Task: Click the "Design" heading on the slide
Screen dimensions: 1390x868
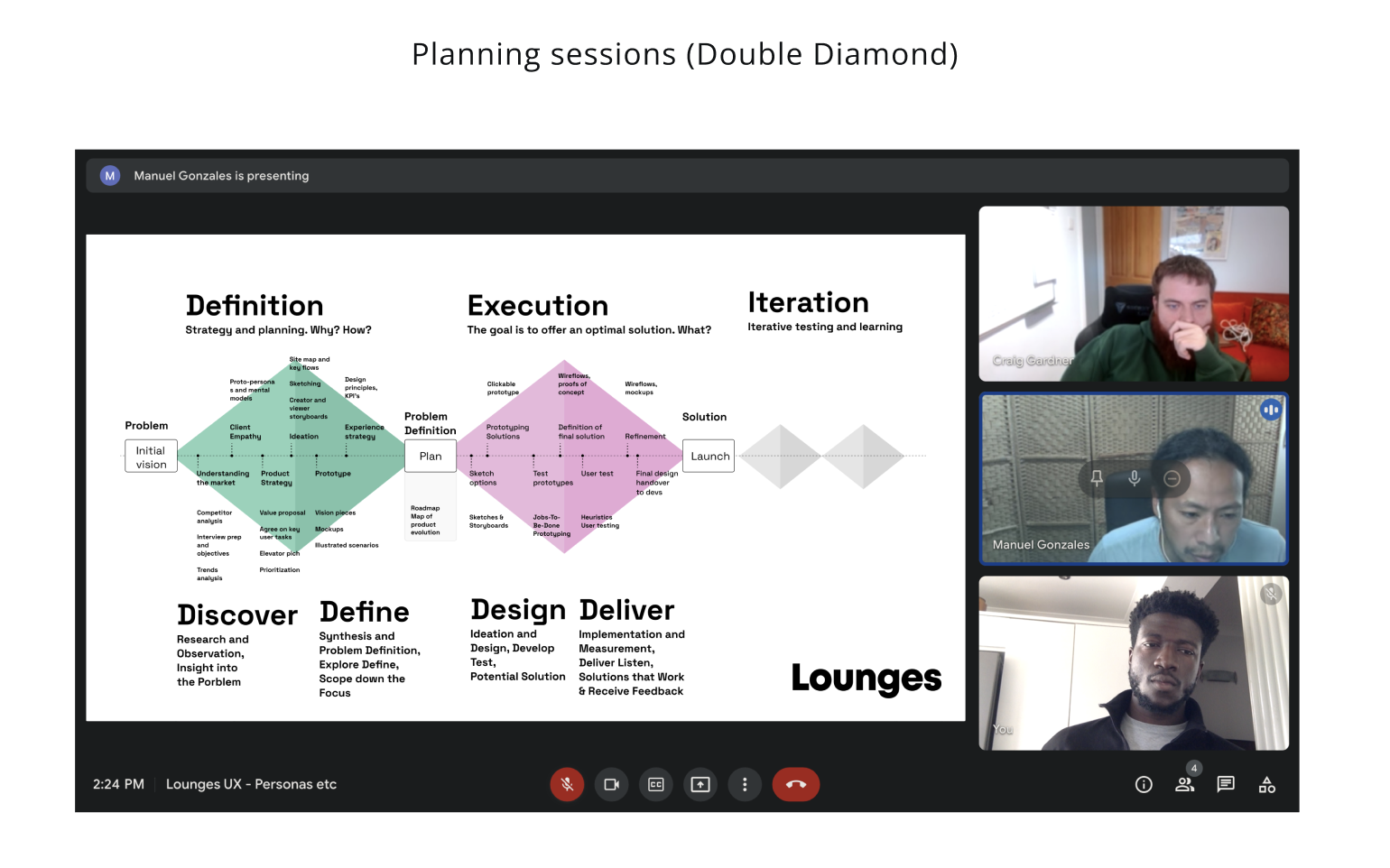Action: (x=518, y=611)
